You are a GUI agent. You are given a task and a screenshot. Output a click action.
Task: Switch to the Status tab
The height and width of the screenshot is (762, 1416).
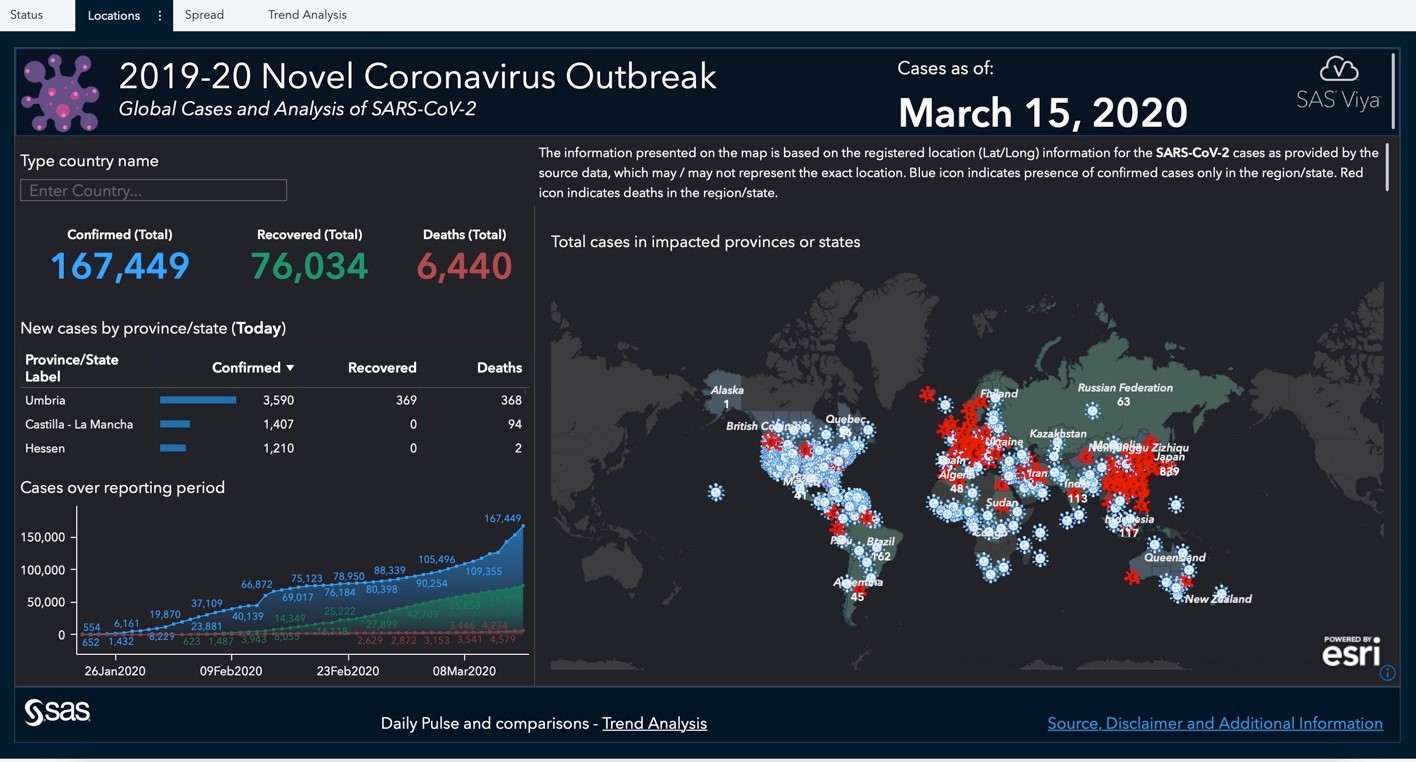coord(27,15)
